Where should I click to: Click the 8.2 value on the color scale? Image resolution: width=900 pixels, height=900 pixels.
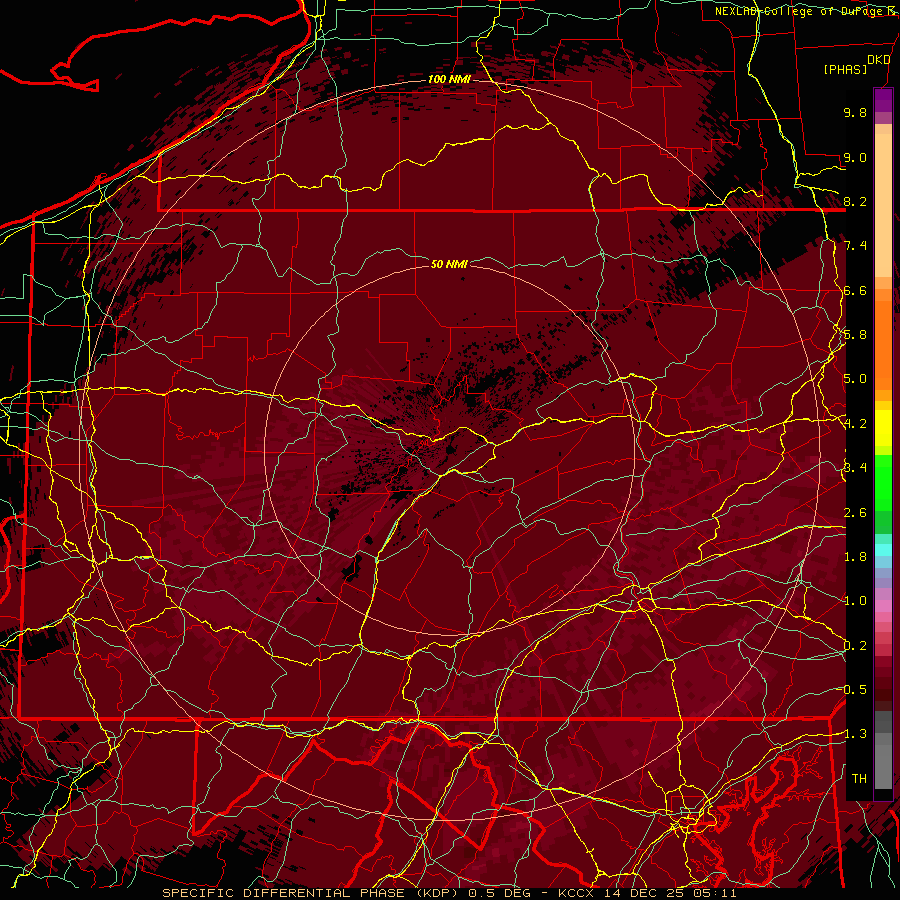(x=855, y=201)
